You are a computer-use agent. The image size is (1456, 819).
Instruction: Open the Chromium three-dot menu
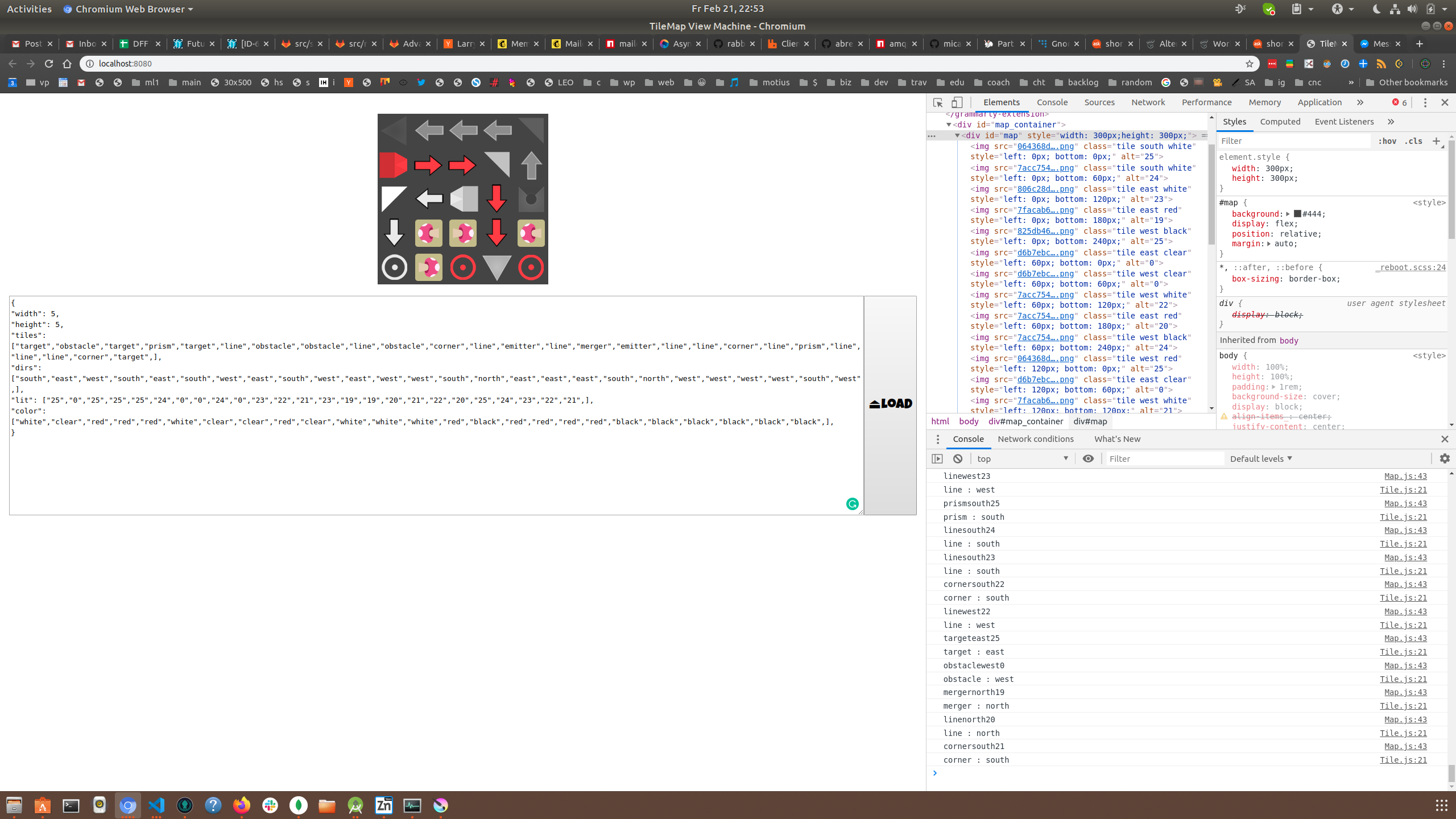click(x=1443, y=64)
